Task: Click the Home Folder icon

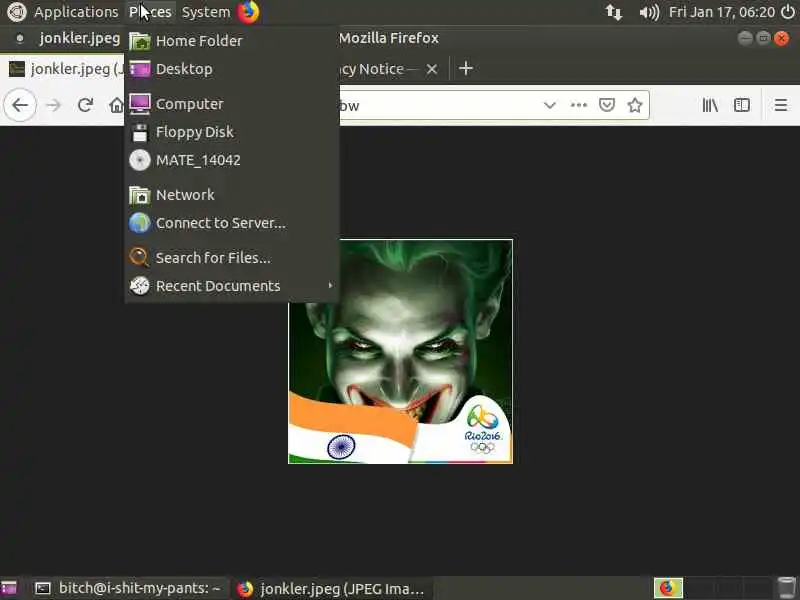Action: [139, 41]
